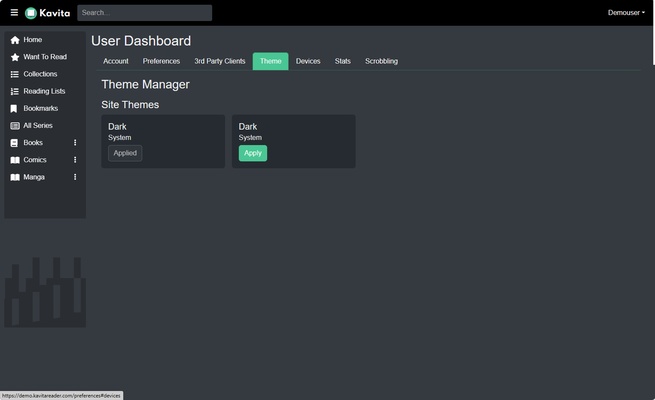Open All Series in sidebar

point(38,125)
